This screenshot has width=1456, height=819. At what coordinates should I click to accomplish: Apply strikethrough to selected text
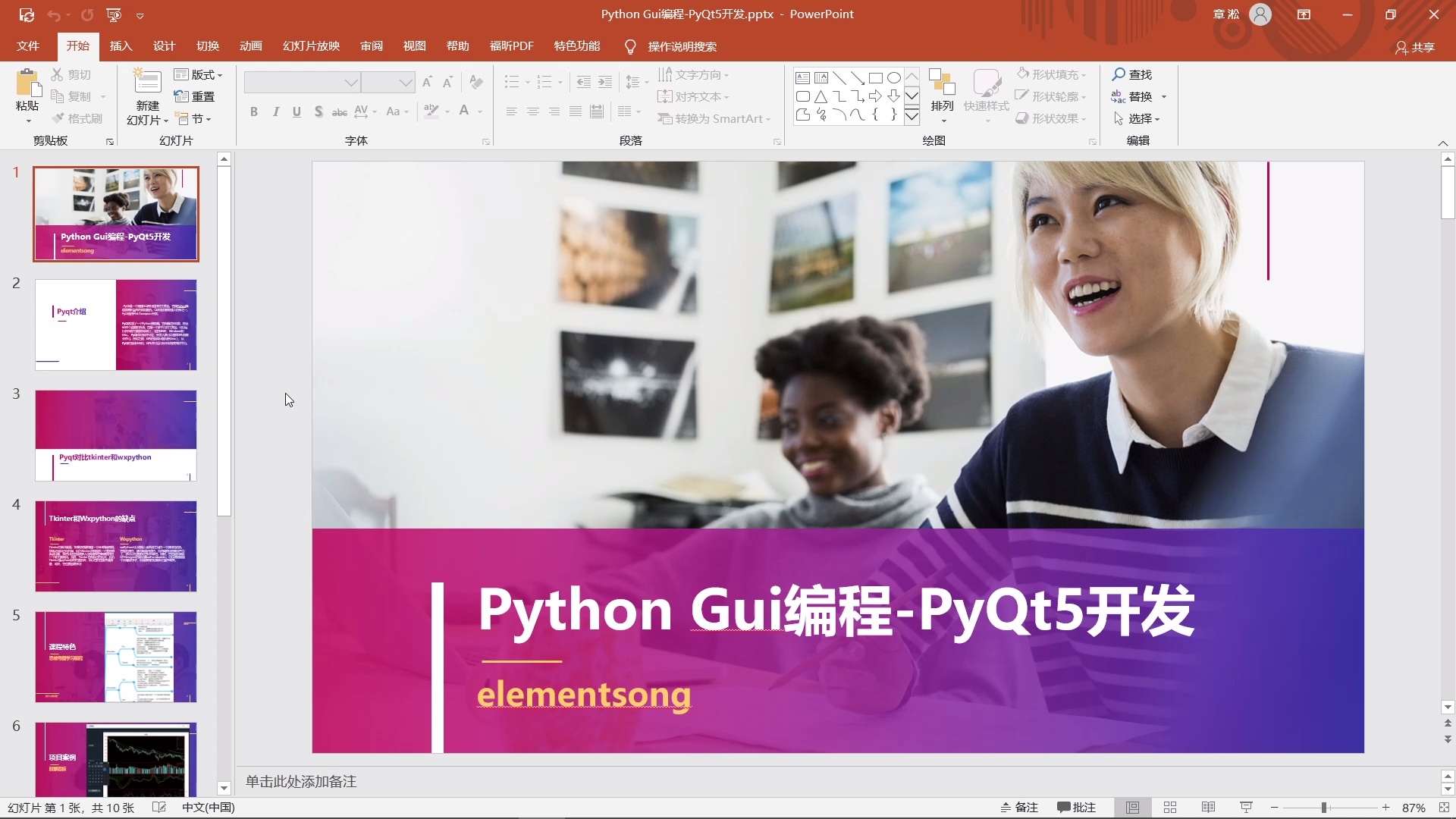(x=339, y=111)
